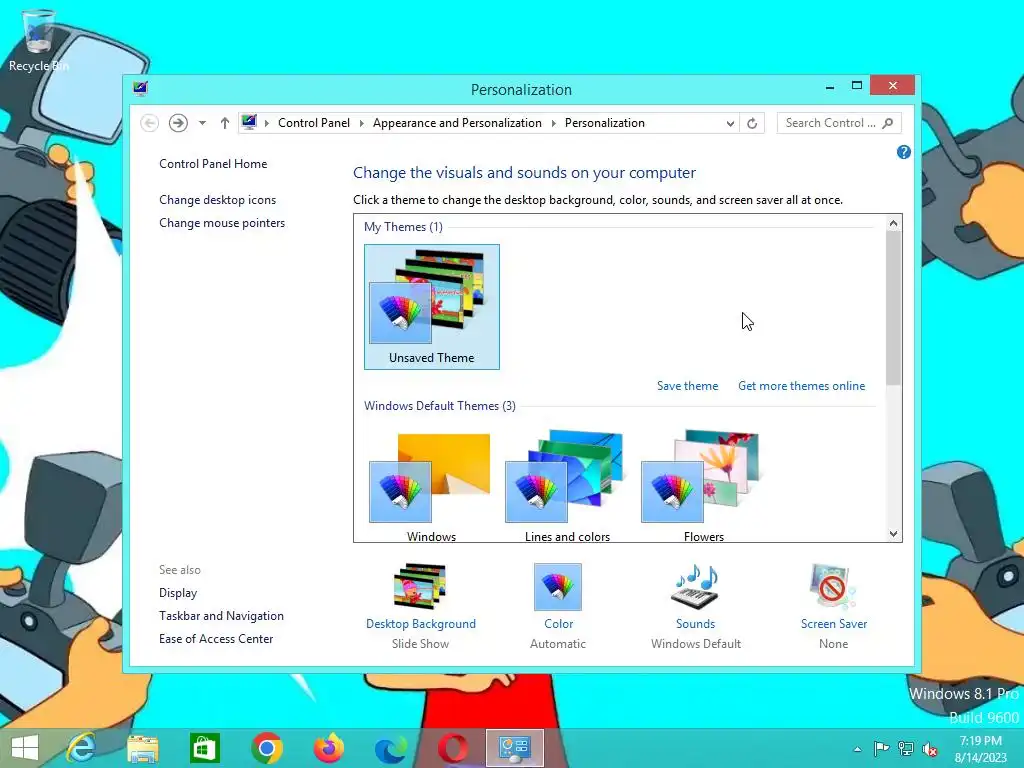Click the Save theme link

pyautogui.click(x=688, y=386)
